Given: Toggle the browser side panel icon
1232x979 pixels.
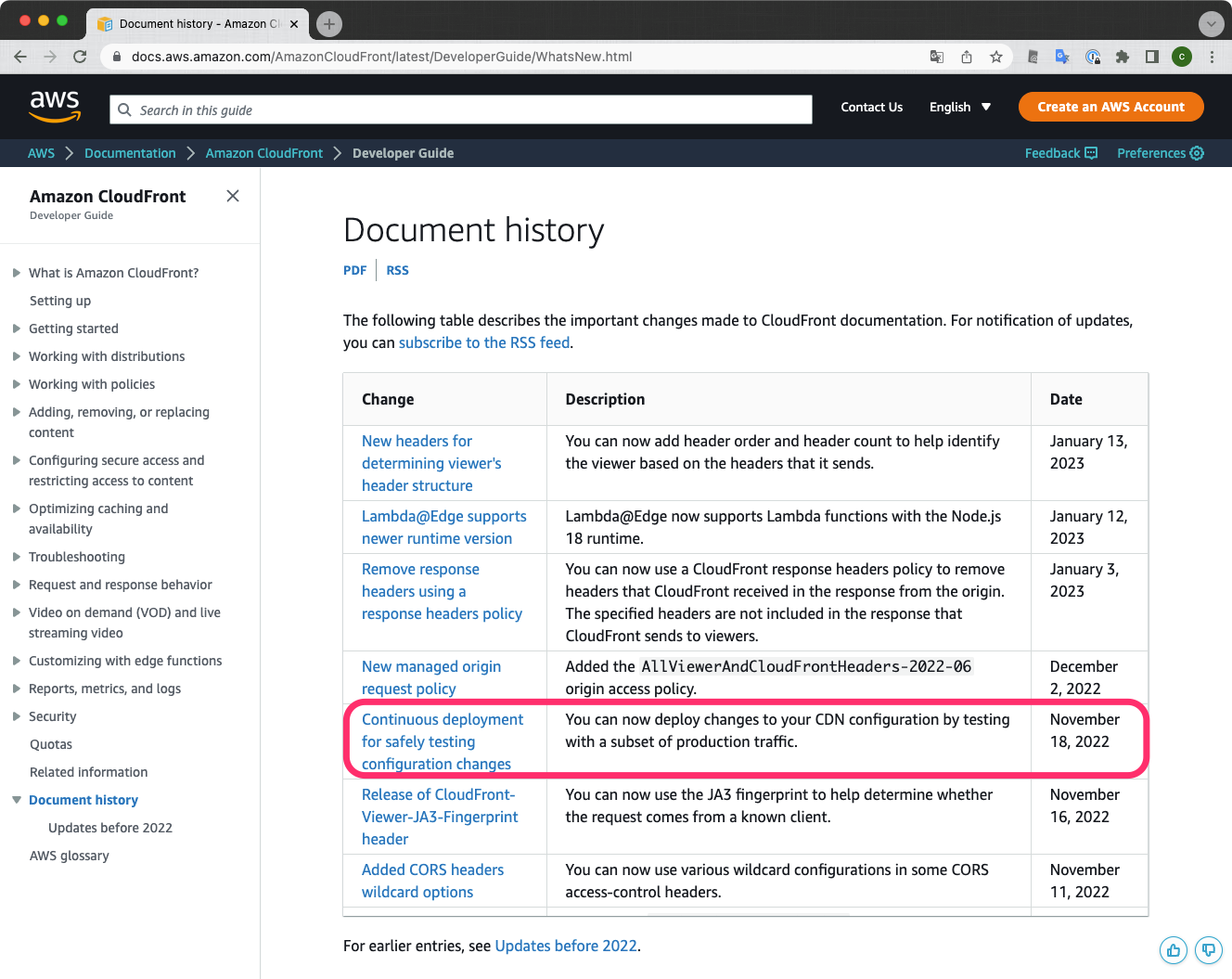Looking at the screenshot, I should 1152,57.
